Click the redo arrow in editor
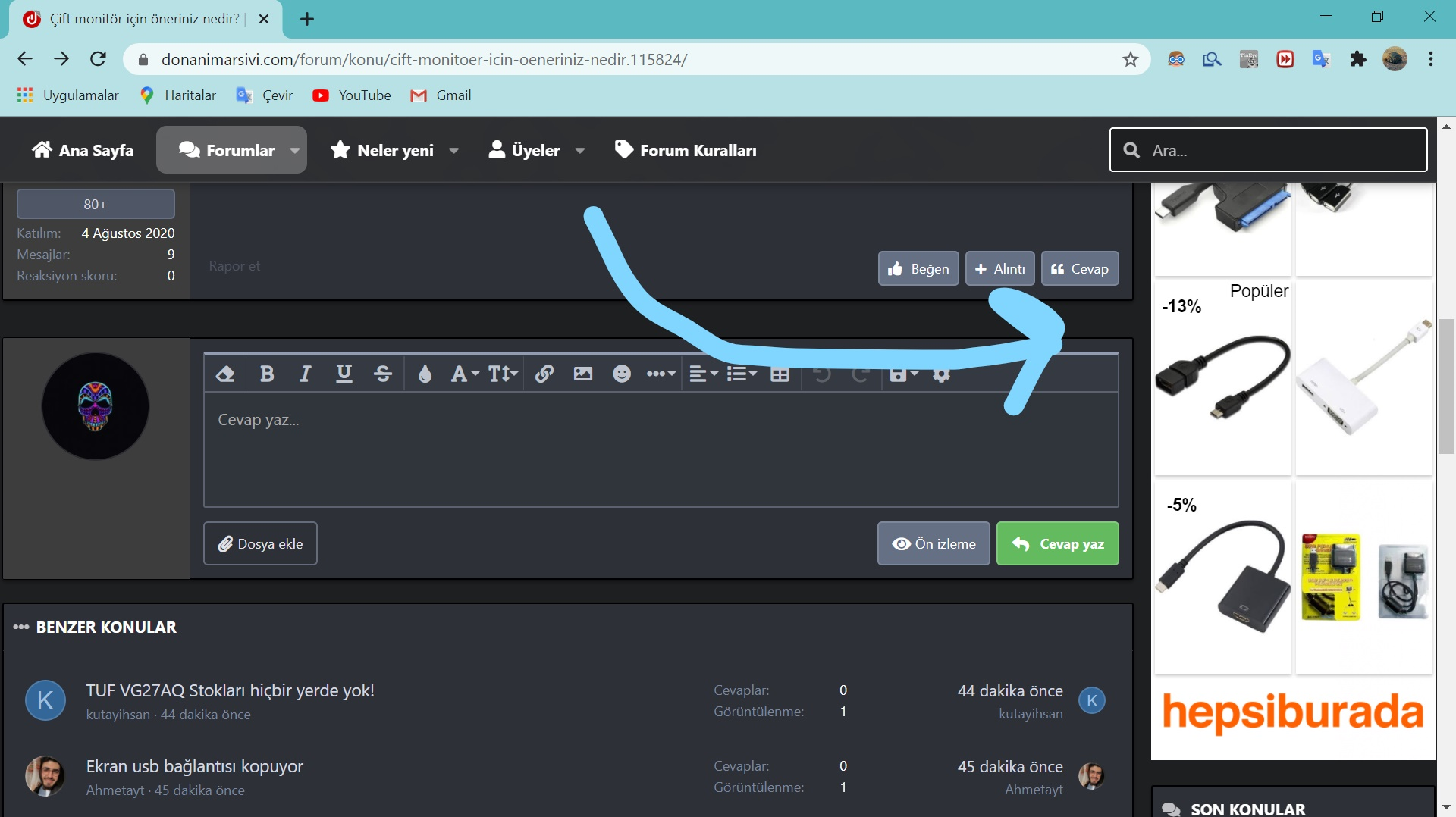This screenshot has height=817, width=1456. tap(860, 374)
